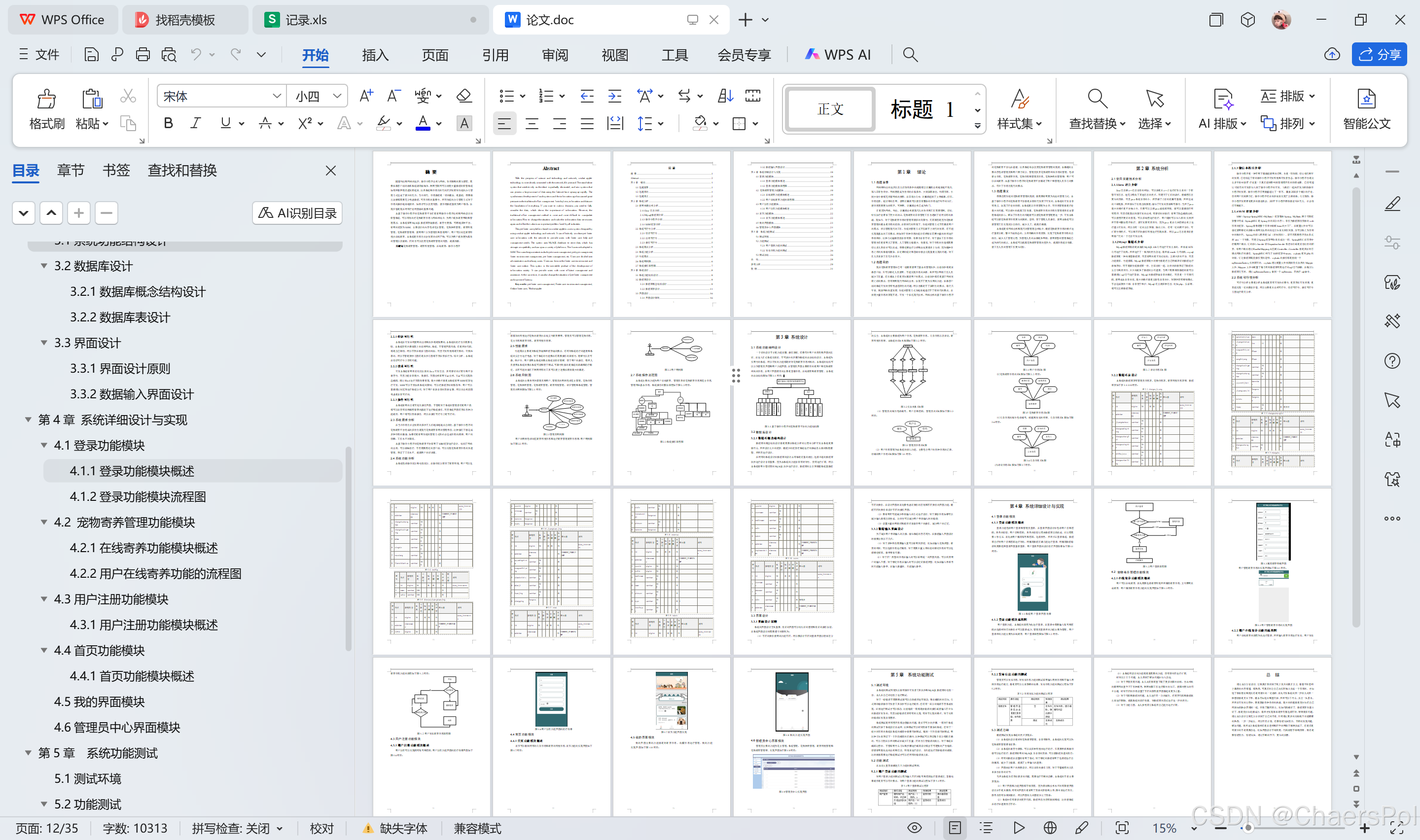This screenshot has height=840, width=1420.
Task: Open the Page (页面) ribbon tab
Action: (x=435, y=55)
